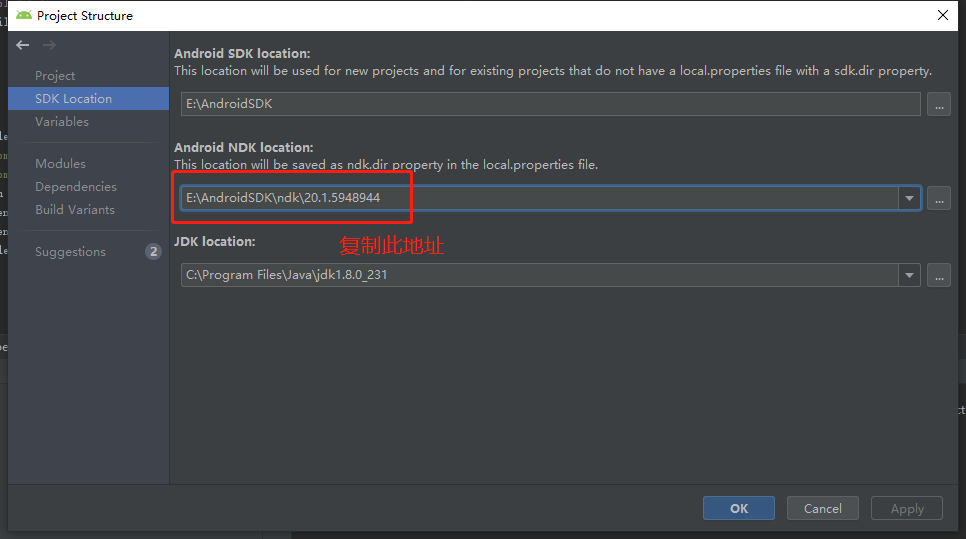Go back using the left arrow icon
The width and height of the screenshot is (966, 539).
pyautogui.click(x=23, y=45)
